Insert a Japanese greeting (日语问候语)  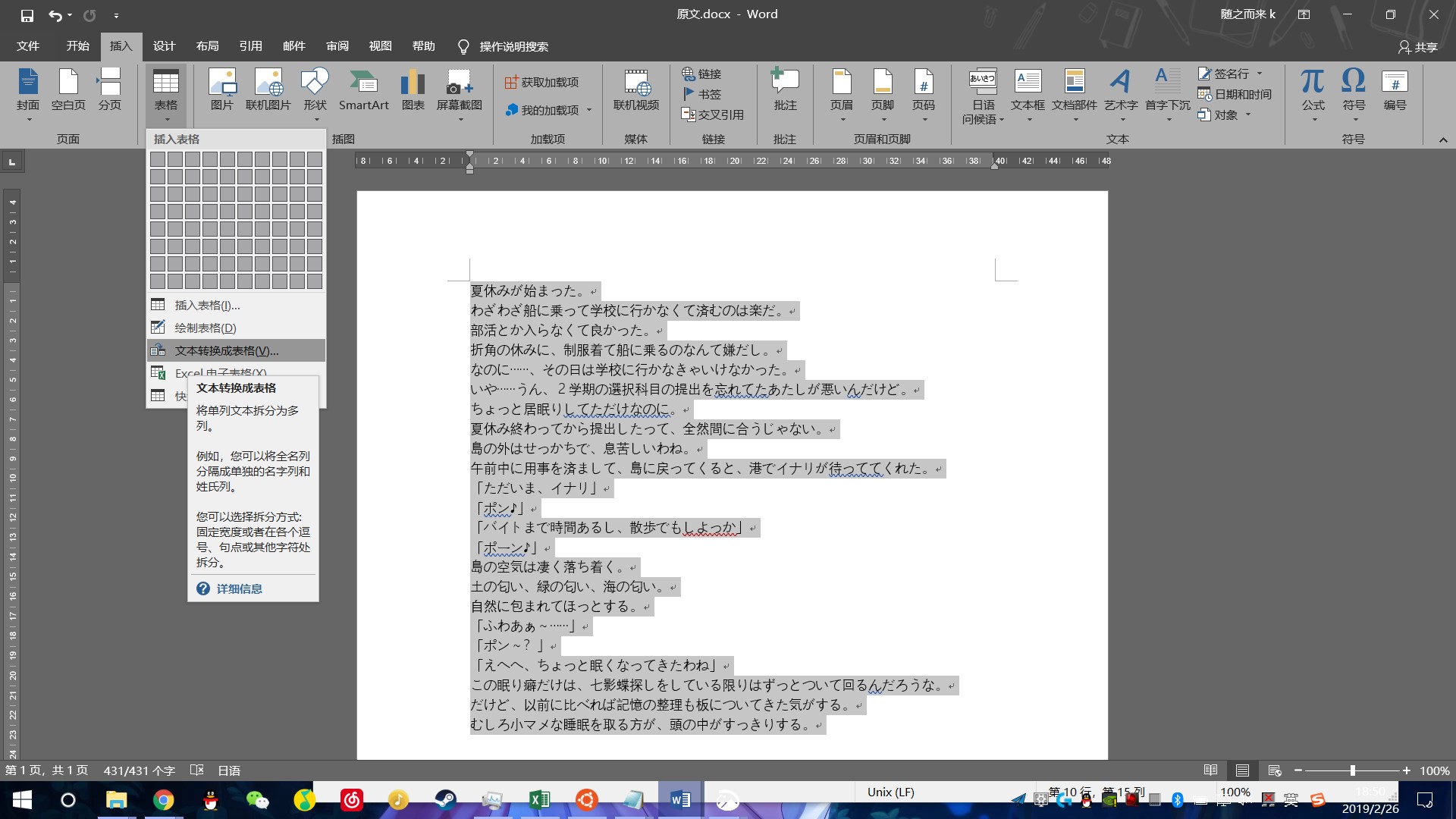click(x=983, y=96)
